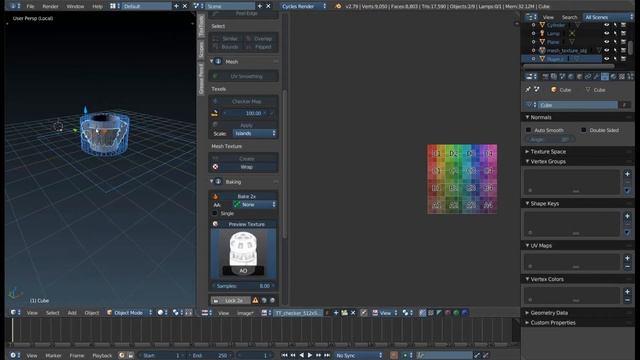Click the Play animation button
Screen dimensions: 640x360
[x=310, y=356]
